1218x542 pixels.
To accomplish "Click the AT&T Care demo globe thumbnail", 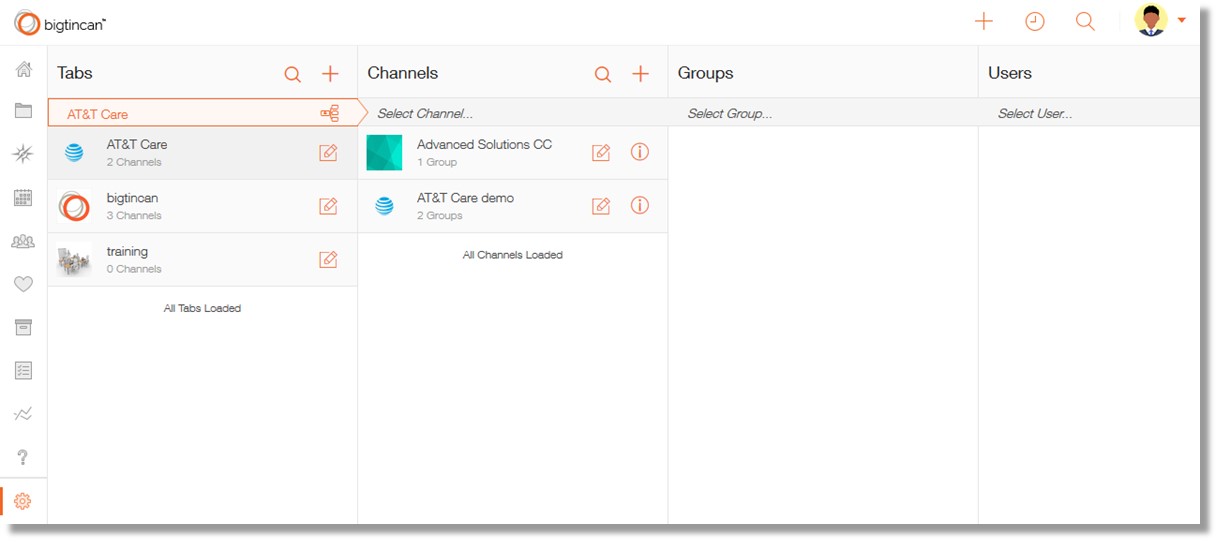I will 384,206.
